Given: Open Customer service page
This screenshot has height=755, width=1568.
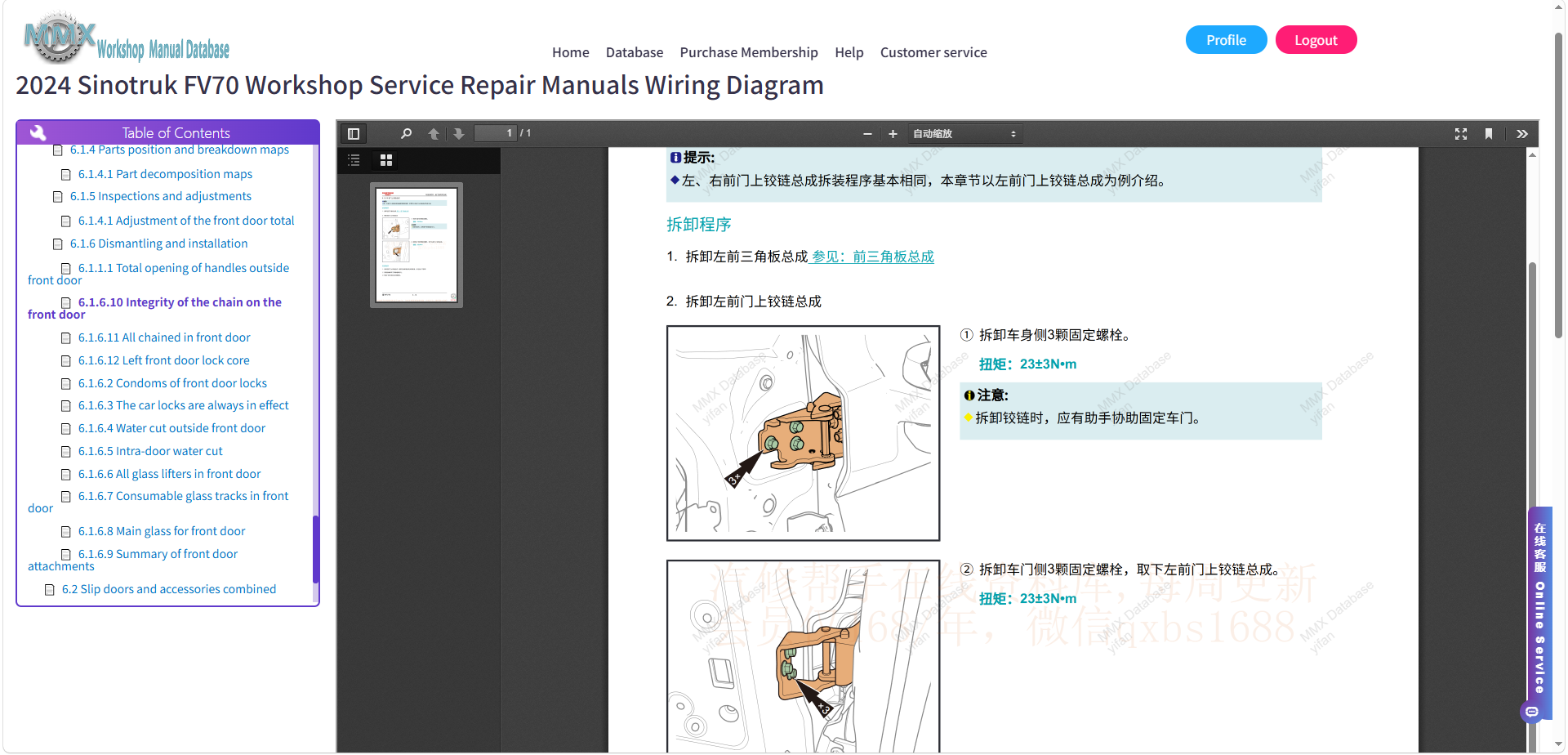Looking at the screenshot, I should pos(933,52).
